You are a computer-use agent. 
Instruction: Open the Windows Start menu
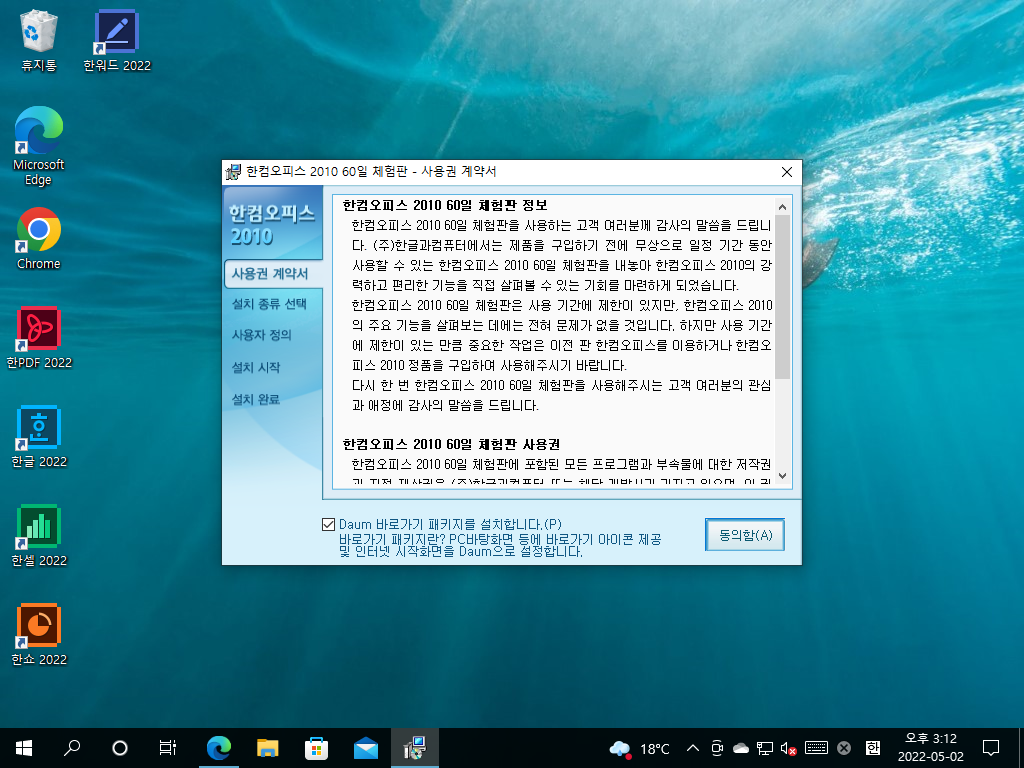tap(24, 748)
